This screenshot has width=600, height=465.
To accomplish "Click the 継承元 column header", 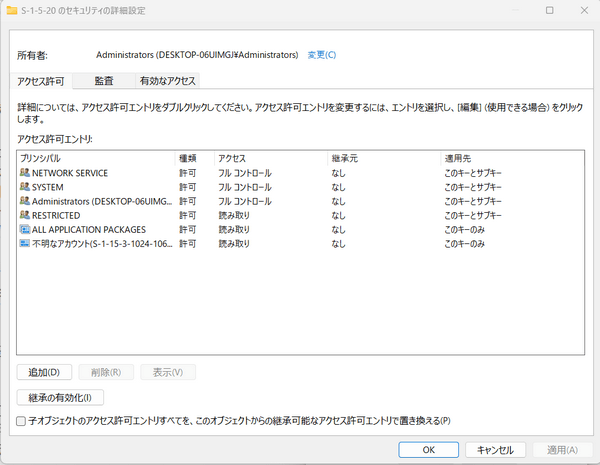I will tap(384, 158).
